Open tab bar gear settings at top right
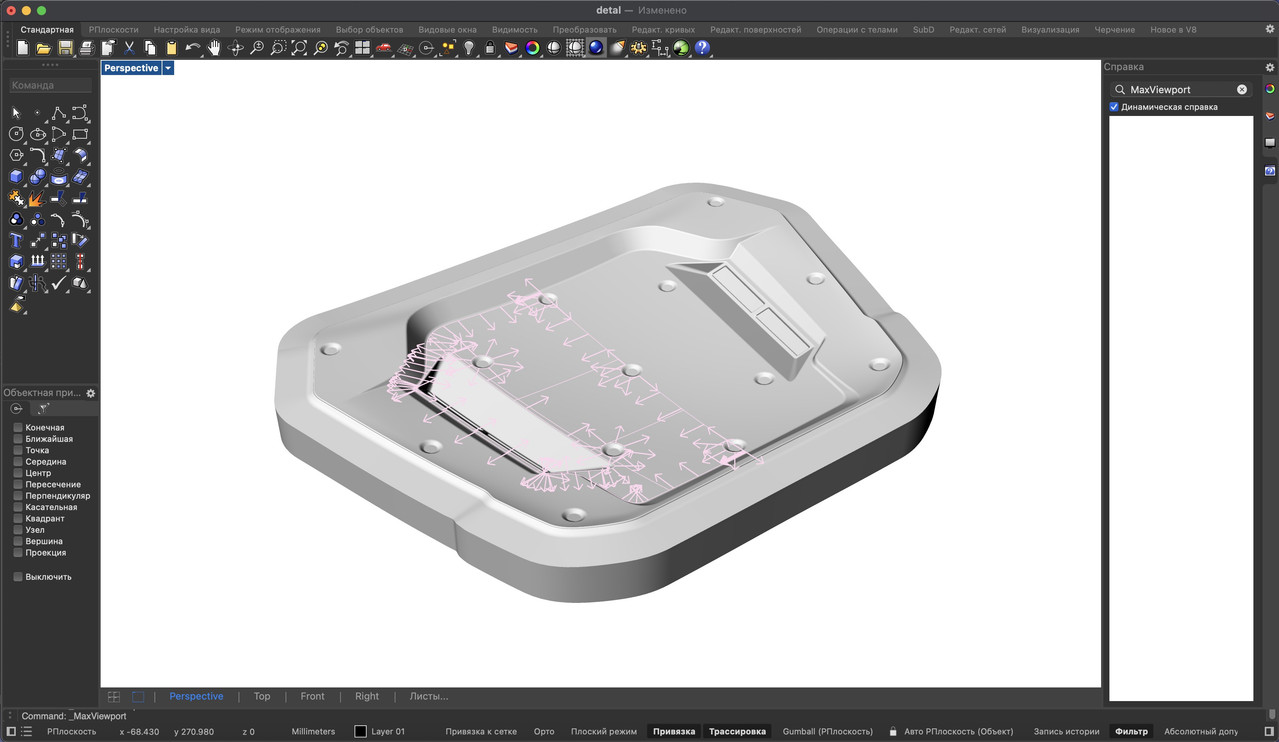 (1270, 30)
